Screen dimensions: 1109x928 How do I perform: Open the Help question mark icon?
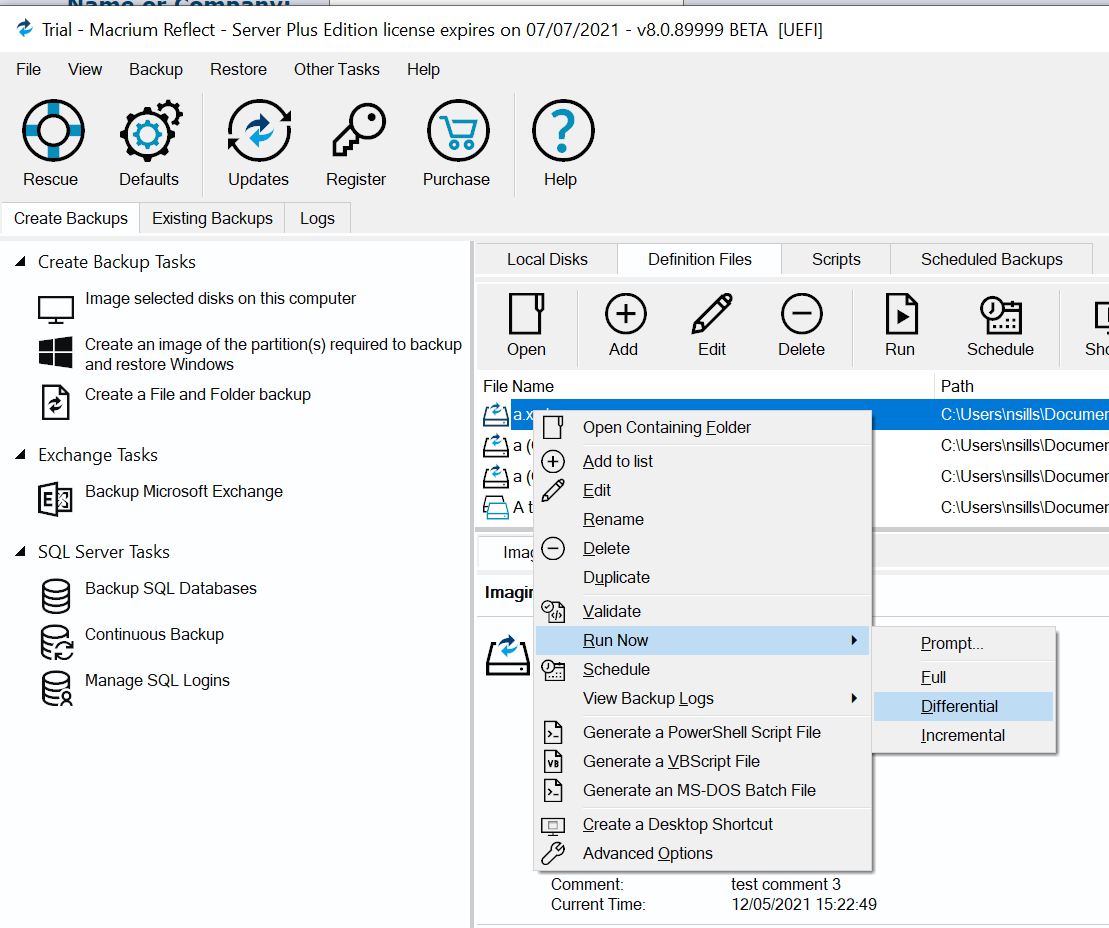[563, 130]
